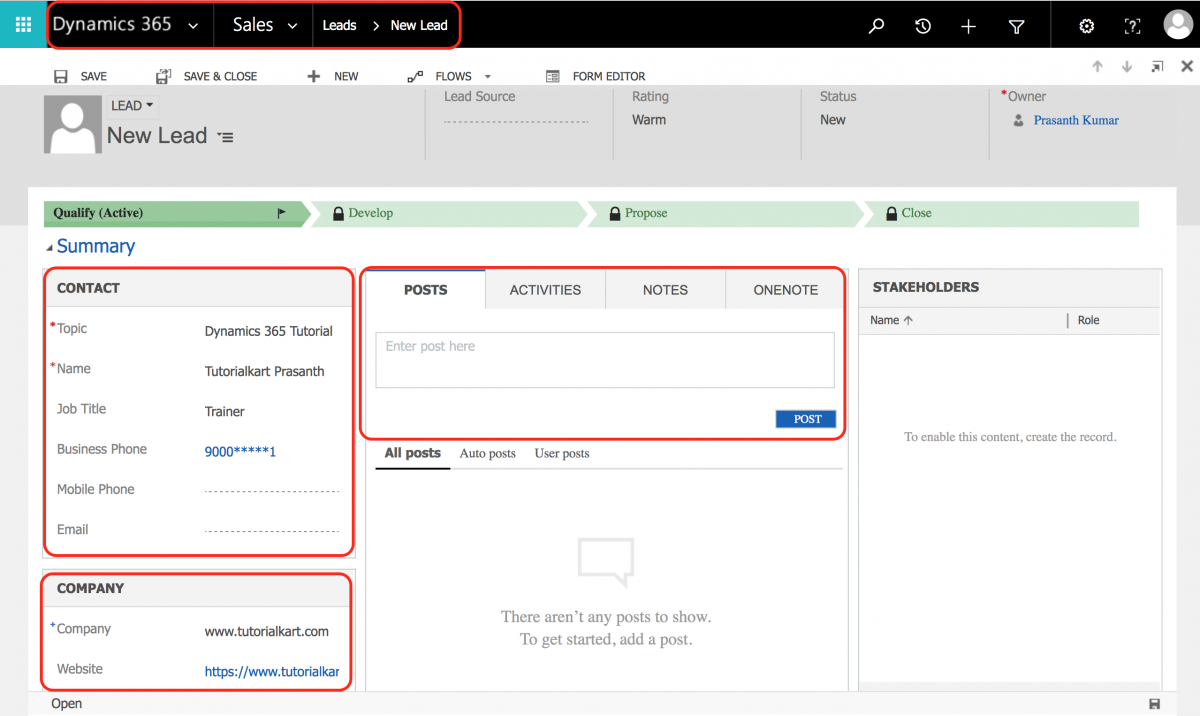Switch to the ONENOTE tab
Screen dimensions: 1200x716
(786, 290)
